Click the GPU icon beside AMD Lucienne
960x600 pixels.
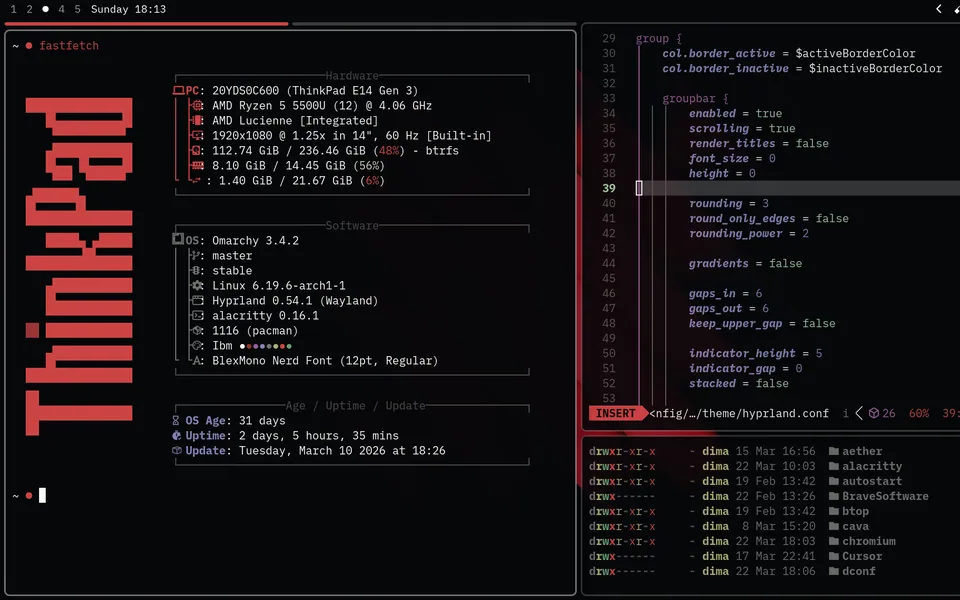tap(197, 121)
